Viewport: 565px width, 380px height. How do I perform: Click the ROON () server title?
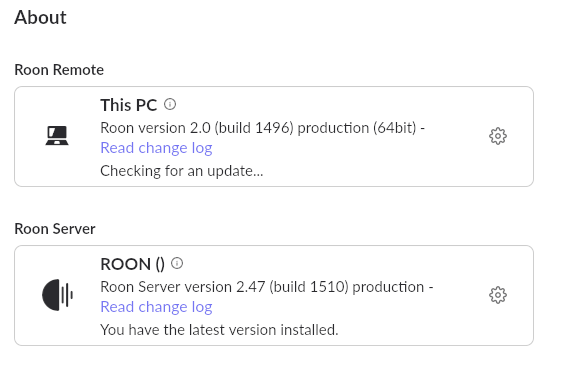pyautogui.click(x=133, y=264)
